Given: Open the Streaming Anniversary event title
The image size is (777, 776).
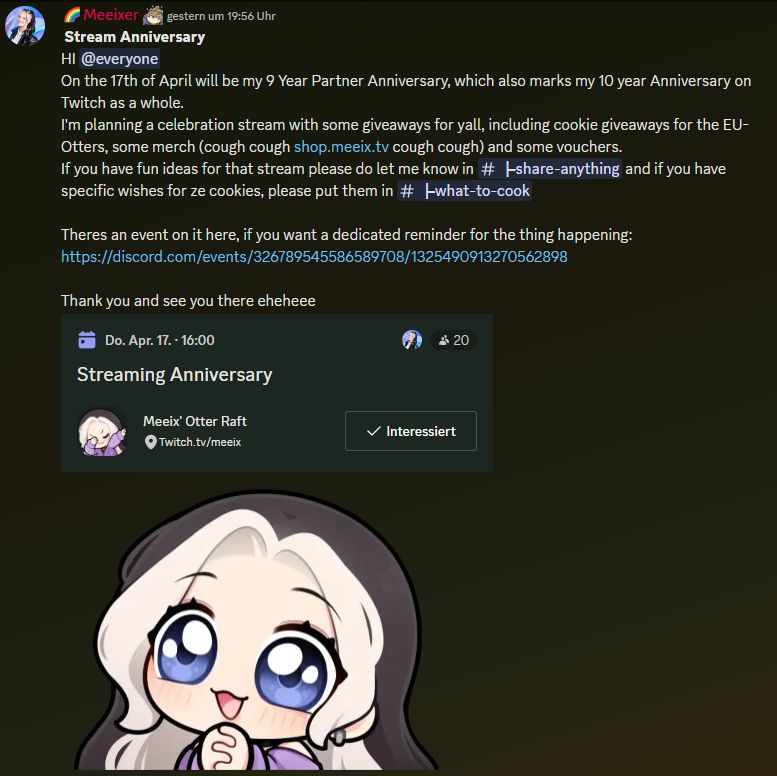Looking at the screenshot, I should (x=174, y=375).
